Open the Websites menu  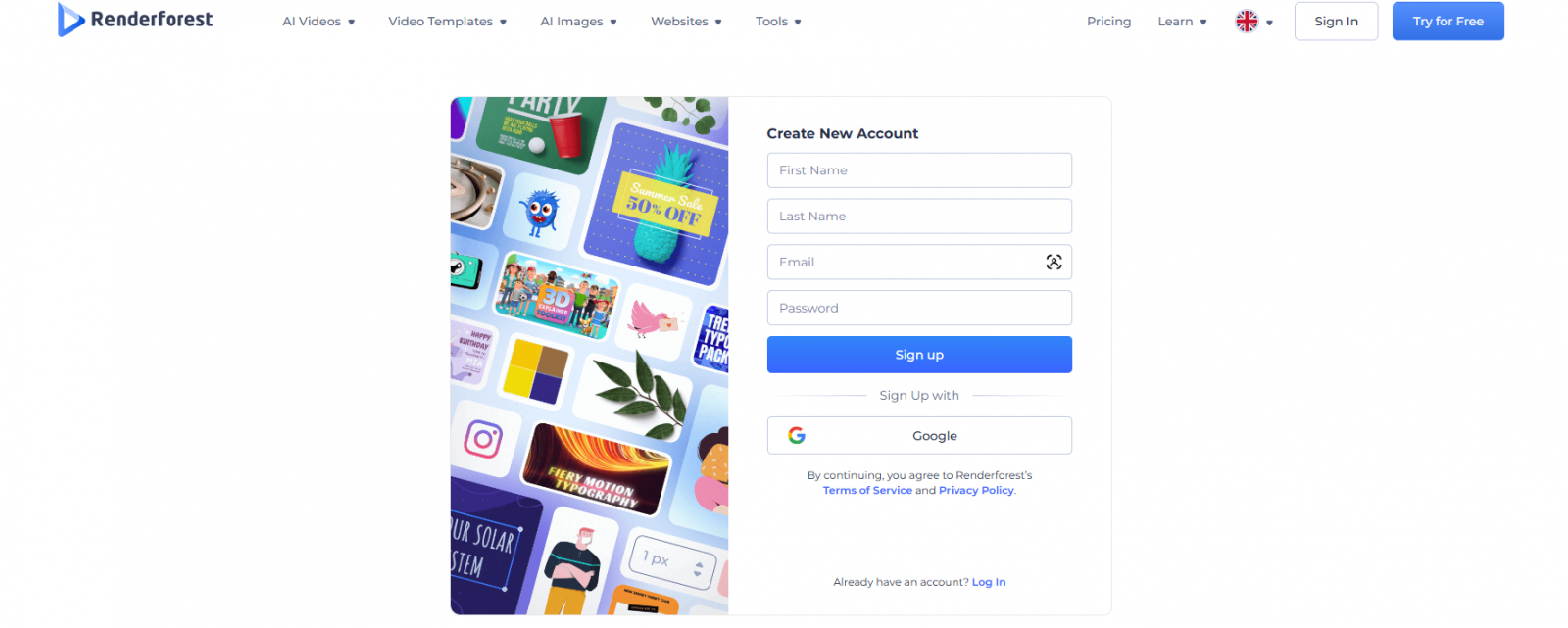[x=686, y=22]
